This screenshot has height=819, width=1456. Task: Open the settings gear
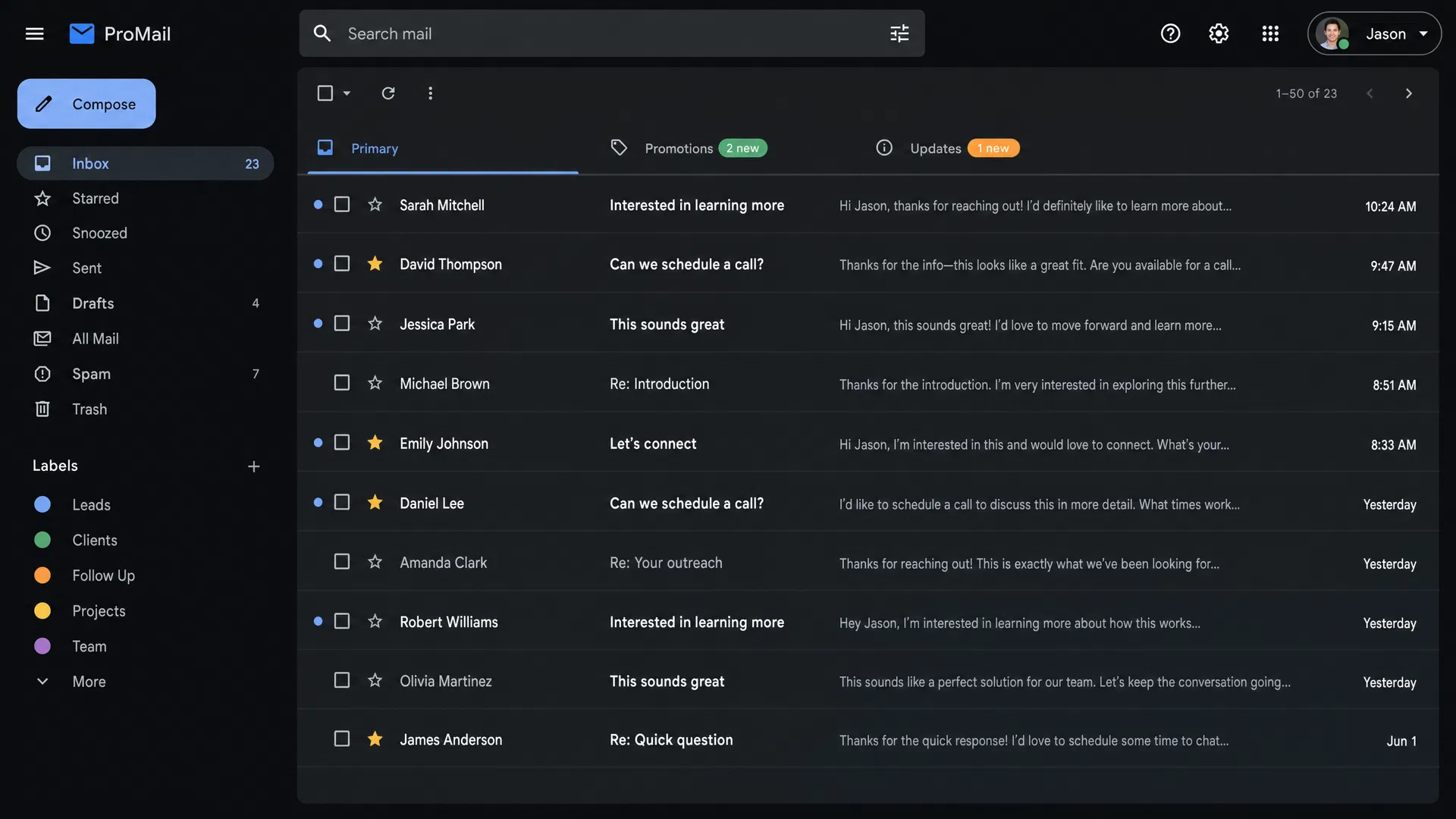(x=1219, y=33)
